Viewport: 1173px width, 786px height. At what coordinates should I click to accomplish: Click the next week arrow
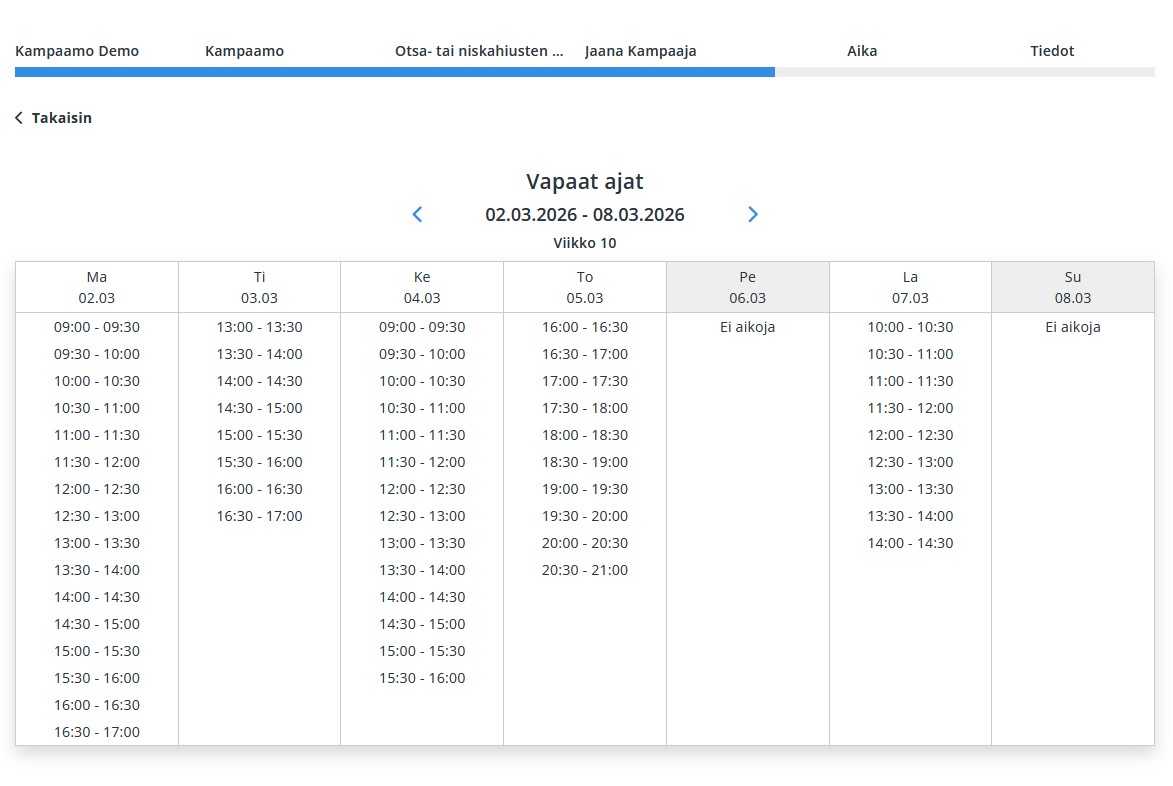pos(753,214)
